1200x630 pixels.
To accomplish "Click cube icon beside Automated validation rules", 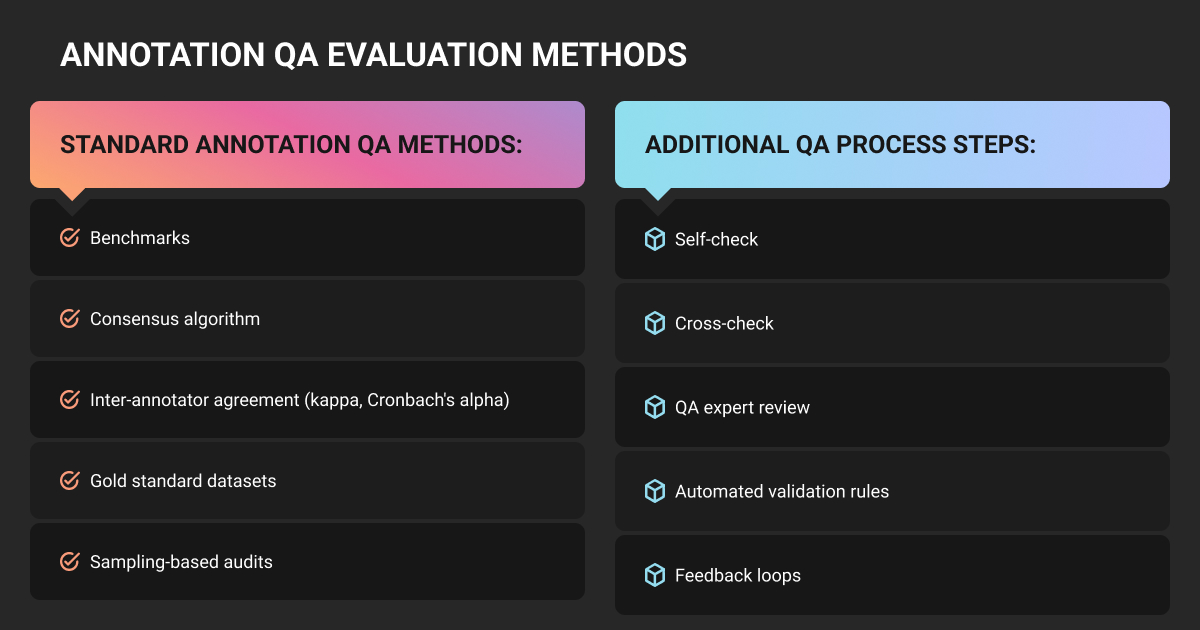I will pos(655,492).
